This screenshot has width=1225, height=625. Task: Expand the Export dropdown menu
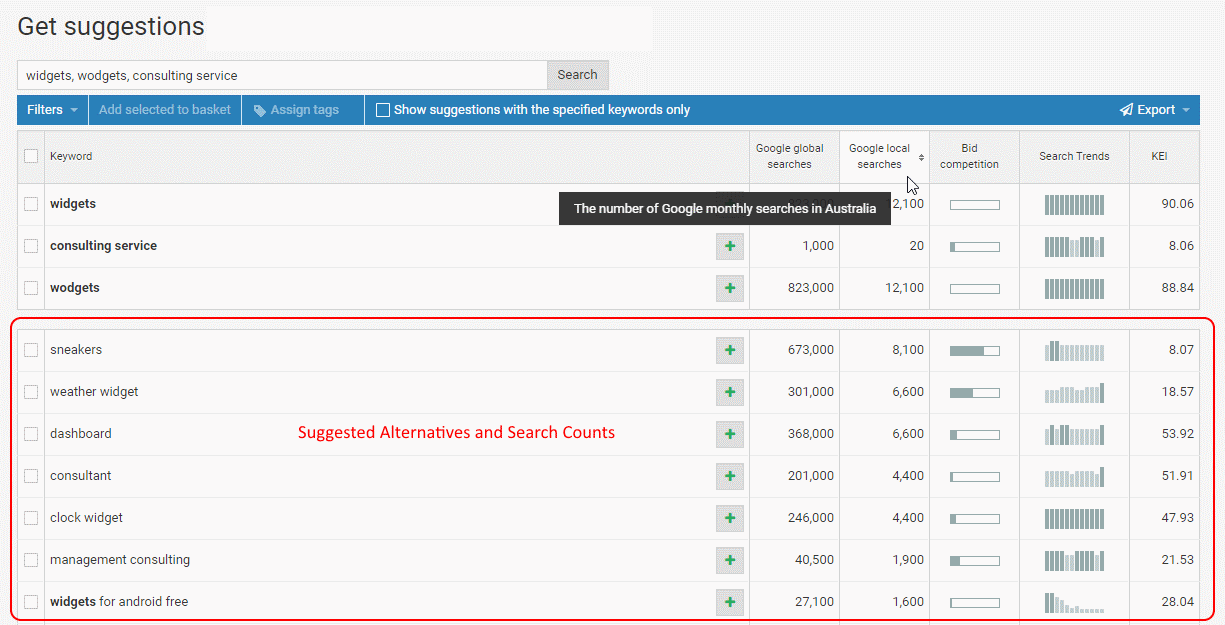click(x=1154, y=110)
